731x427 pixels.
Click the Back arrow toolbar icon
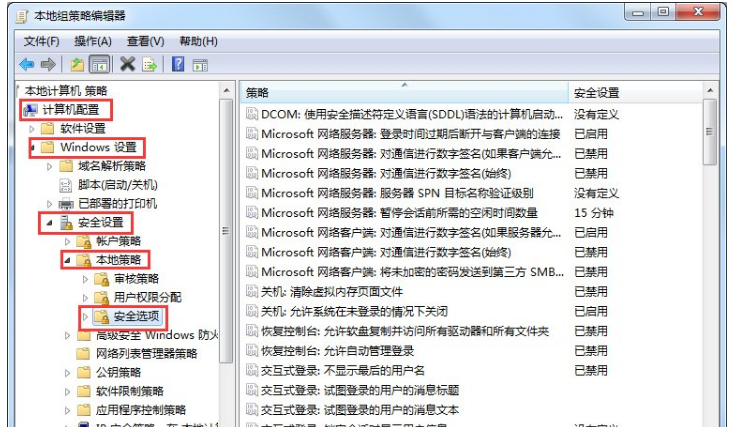tap(27, 64)
